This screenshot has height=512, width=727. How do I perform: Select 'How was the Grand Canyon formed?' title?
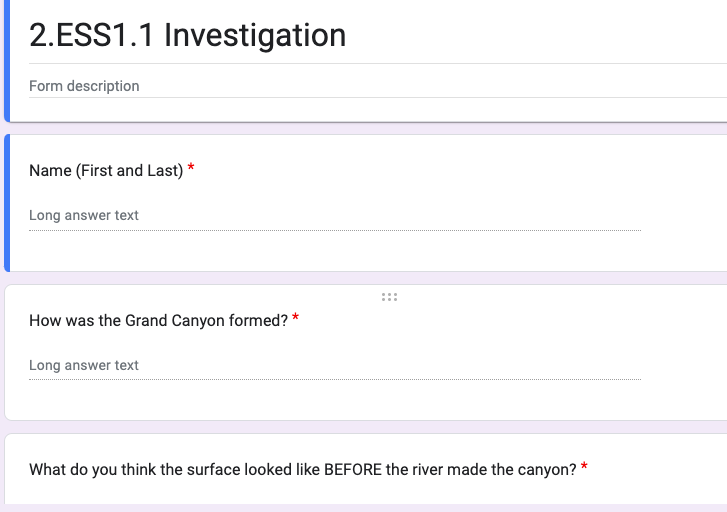158,320
